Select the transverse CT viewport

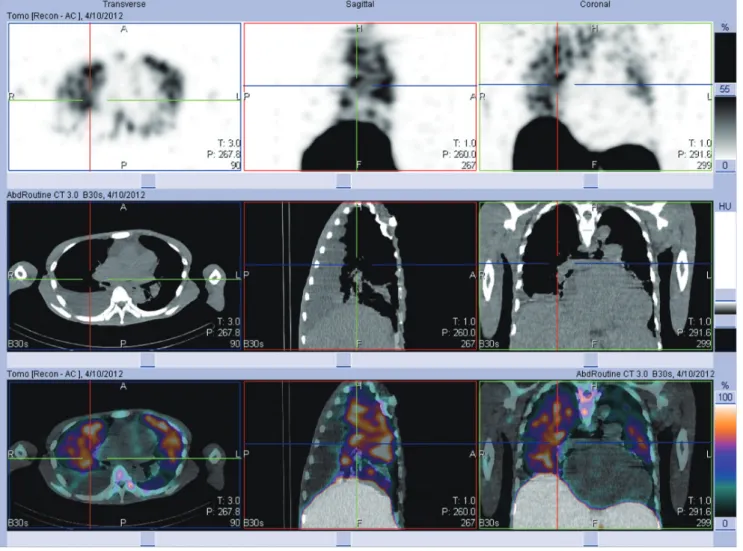(125, 276)
